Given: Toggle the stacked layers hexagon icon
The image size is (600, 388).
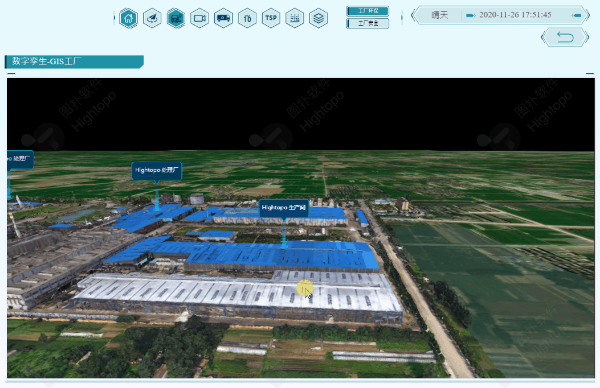Looking at the screenshot, I should 318,18.
